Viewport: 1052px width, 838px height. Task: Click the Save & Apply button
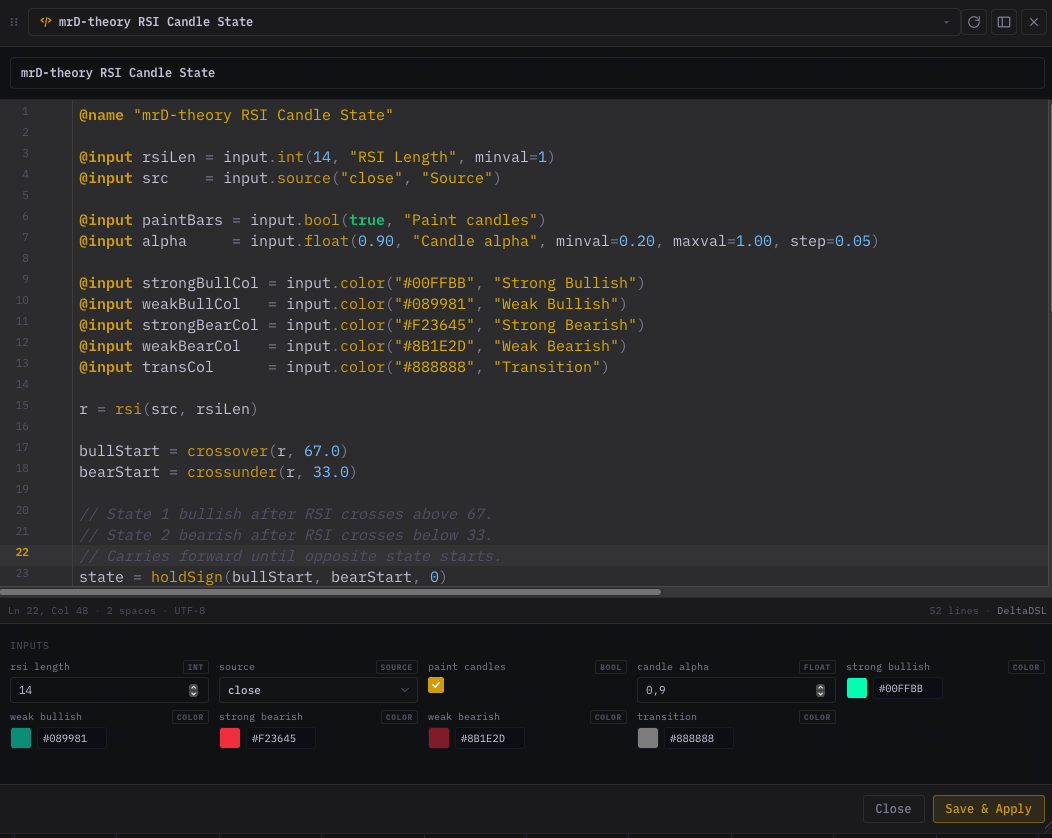click(988, 809)
